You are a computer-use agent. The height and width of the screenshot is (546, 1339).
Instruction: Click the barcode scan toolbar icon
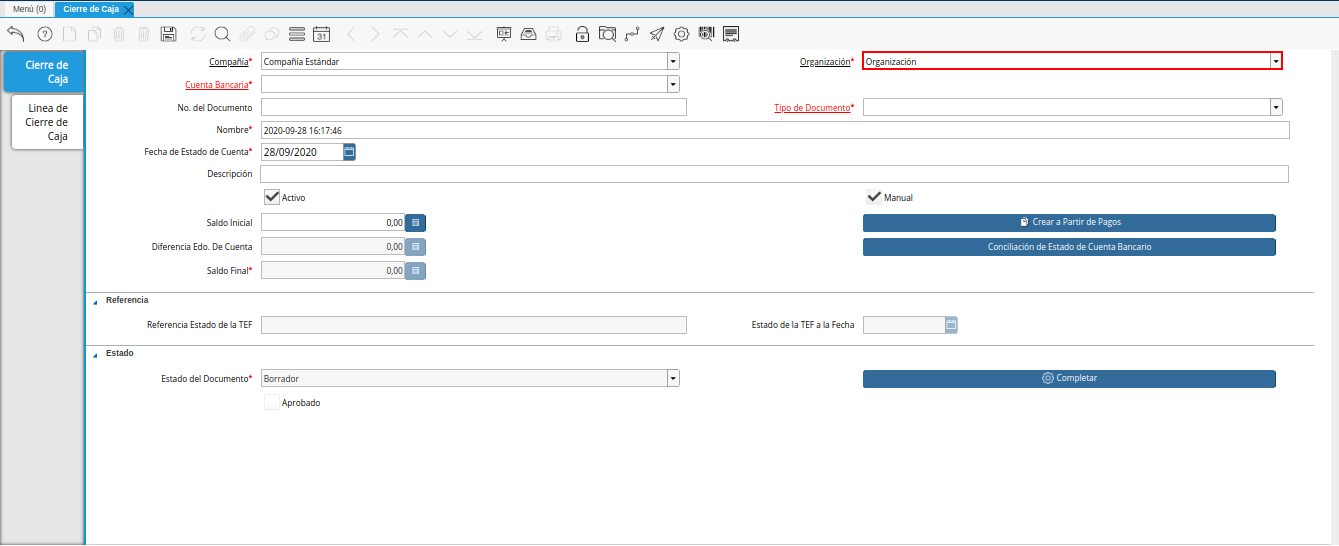pyautogui.click(x=706, y=34)
